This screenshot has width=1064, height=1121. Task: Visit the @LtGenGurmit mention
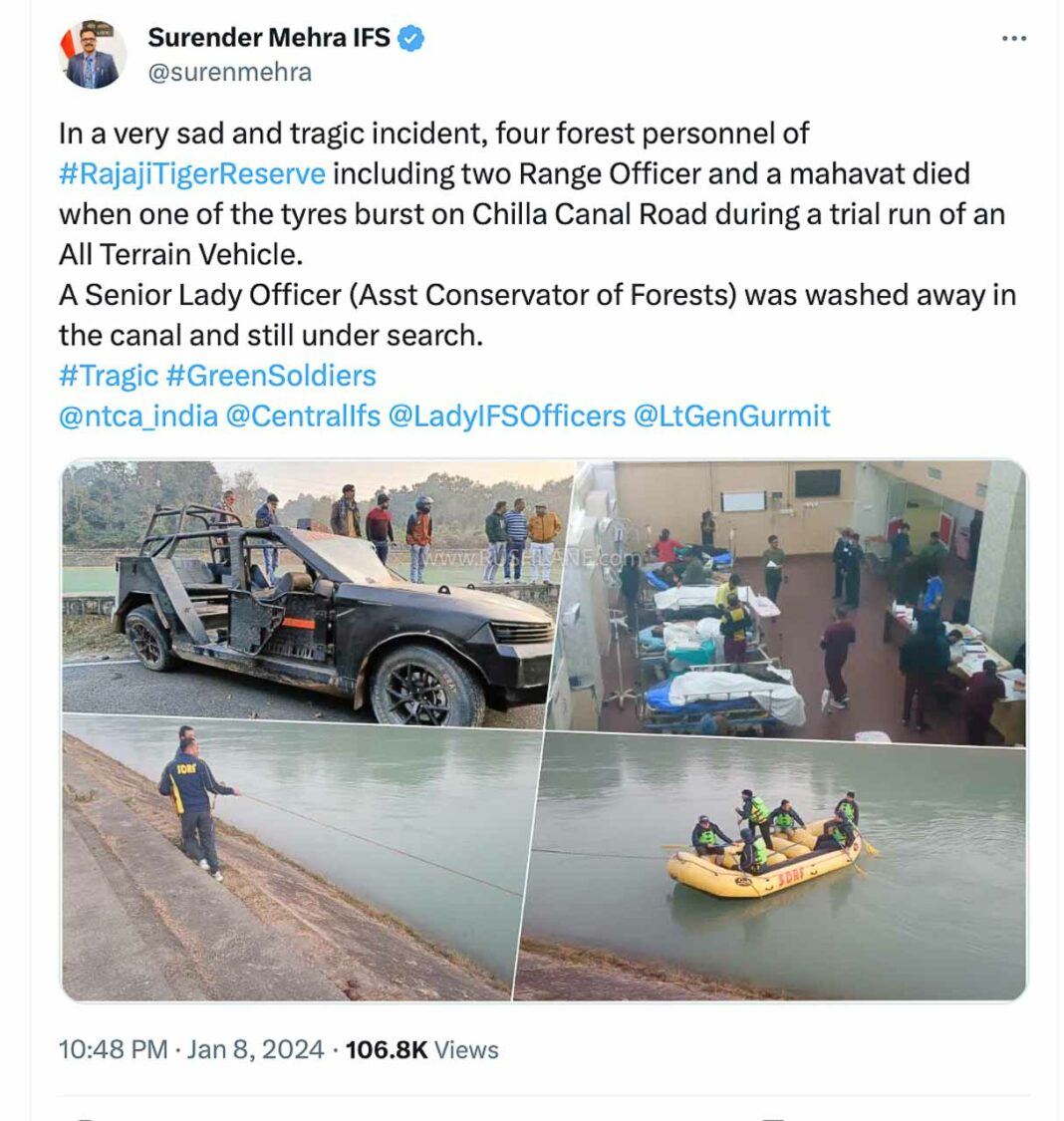[x=731, y=417]
